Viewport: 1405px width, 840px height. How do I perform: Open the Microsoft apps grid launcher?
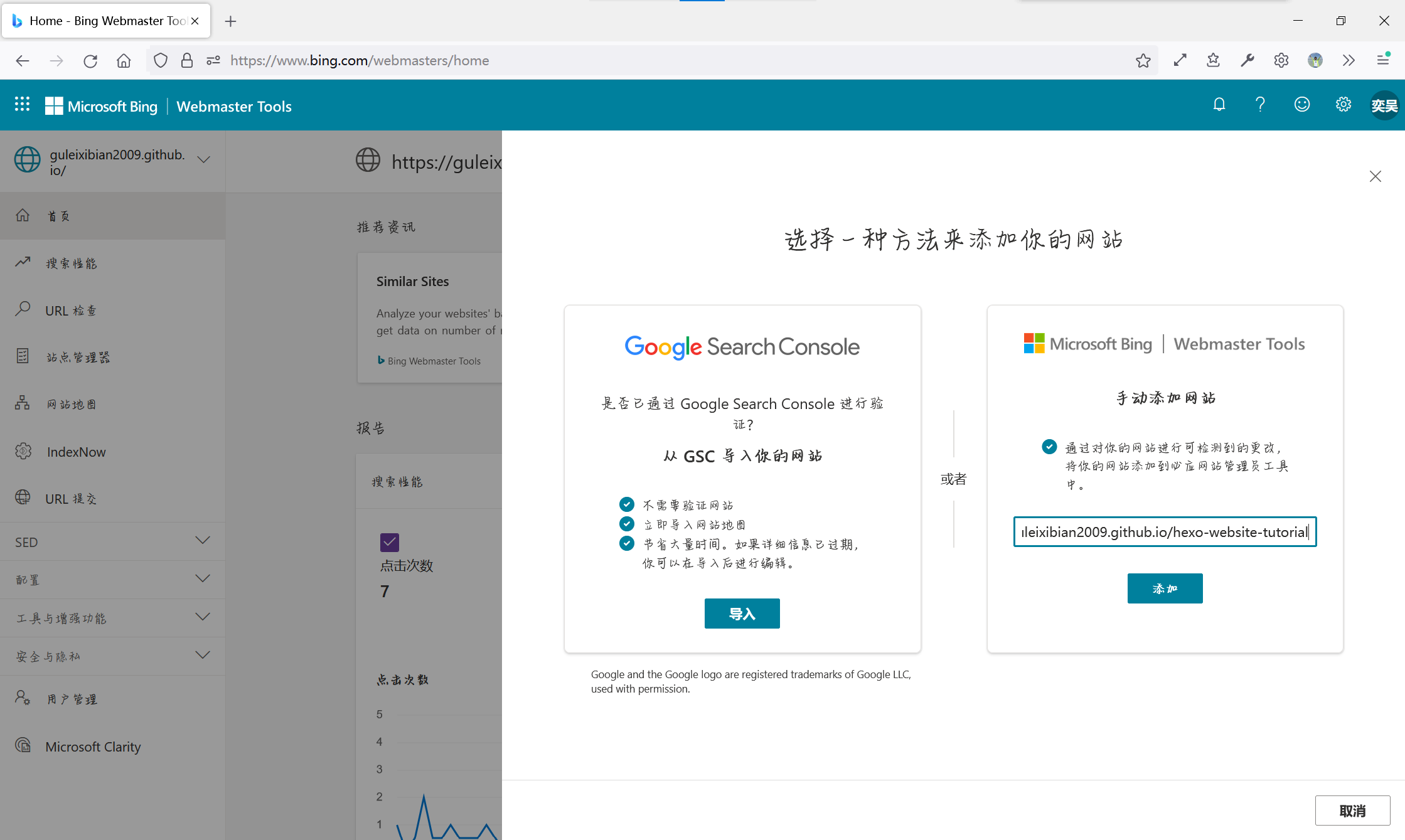(x=23, y=105)
